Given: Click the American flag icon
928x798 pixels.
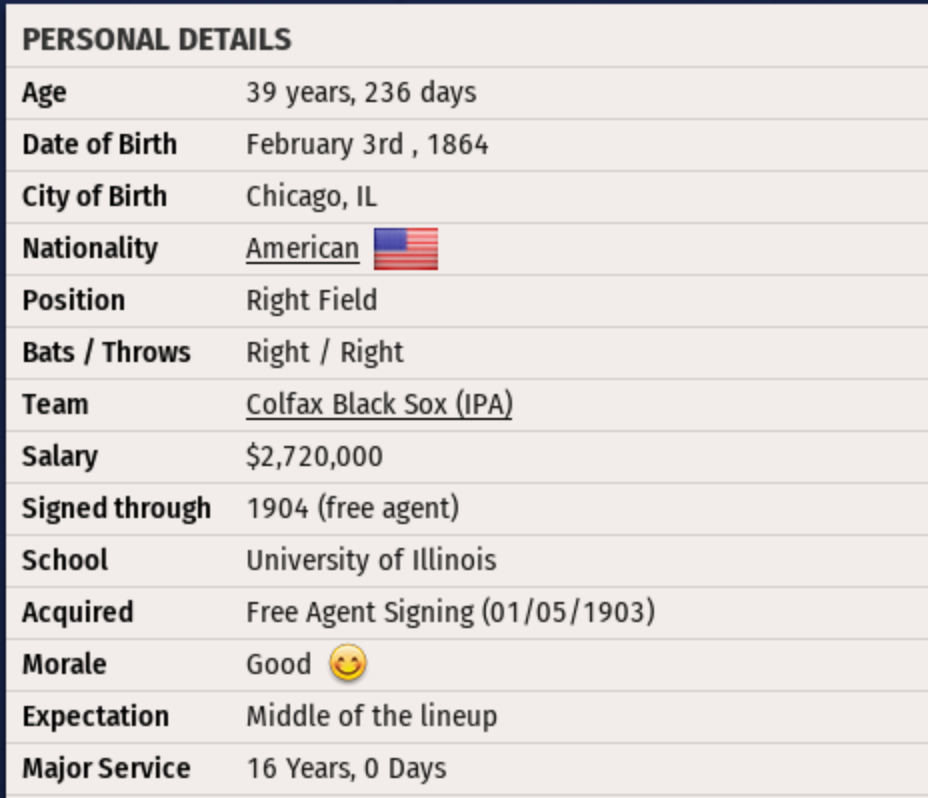Looking at the screenshot, I should click(405, 249).
